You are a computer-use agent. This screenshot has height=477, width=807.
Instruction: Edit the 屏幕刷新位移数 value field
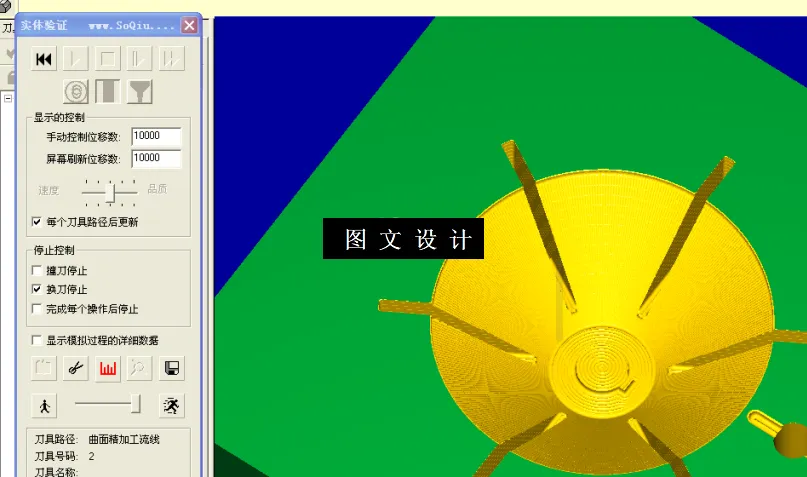pos(156,158)
